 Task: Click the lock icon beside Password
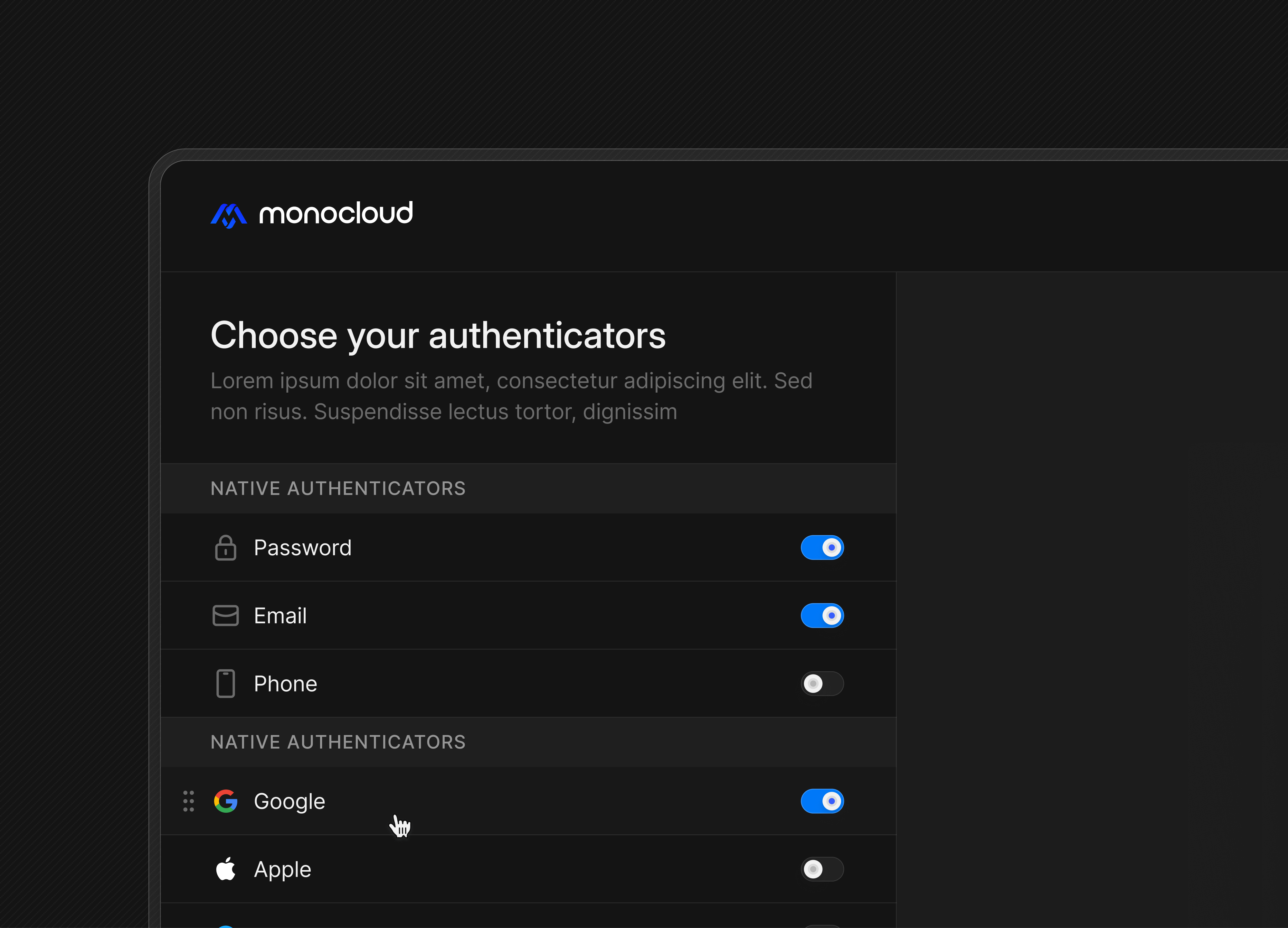[225, 548]
